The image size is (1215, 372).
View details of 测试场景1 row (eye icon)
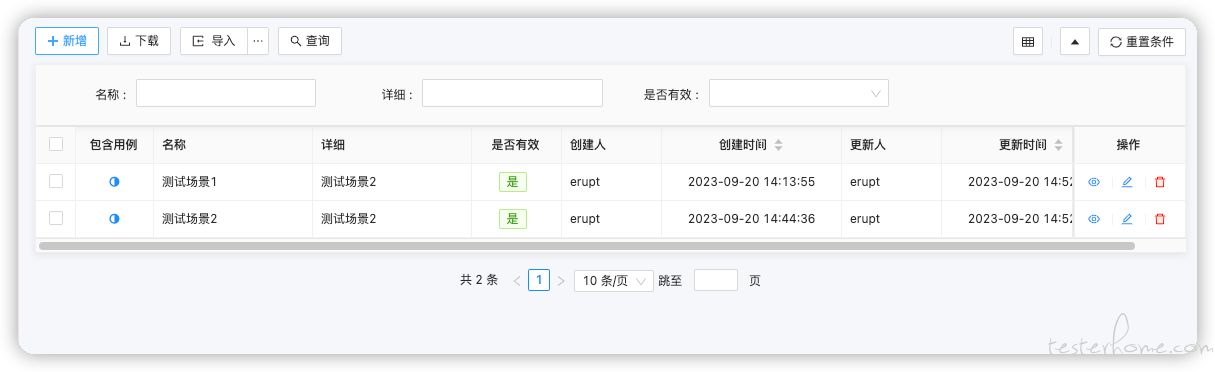pos(1094,182)
